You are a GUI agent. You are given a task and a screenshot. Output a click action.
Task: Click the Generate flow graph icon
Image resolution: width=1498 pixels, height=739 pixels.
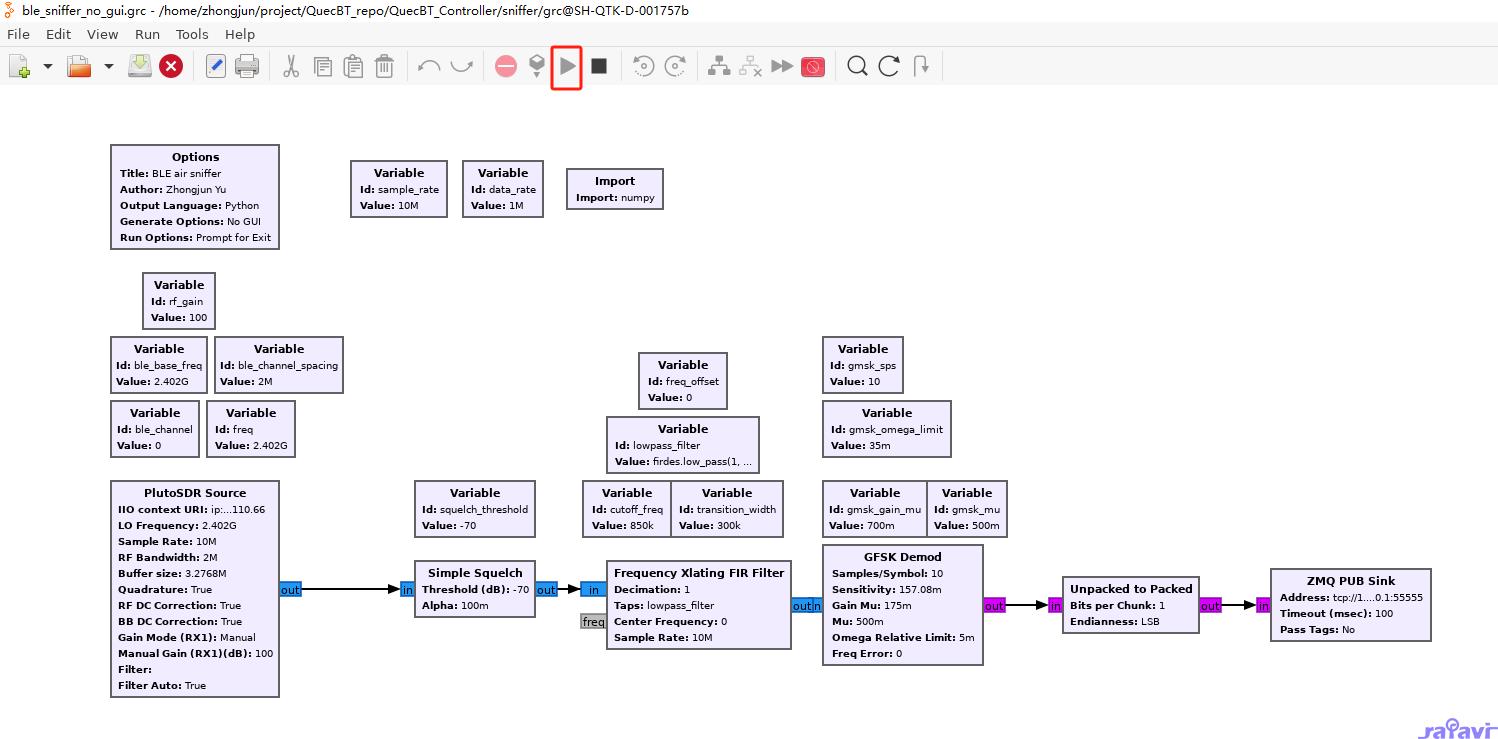(x=537, y=67)
